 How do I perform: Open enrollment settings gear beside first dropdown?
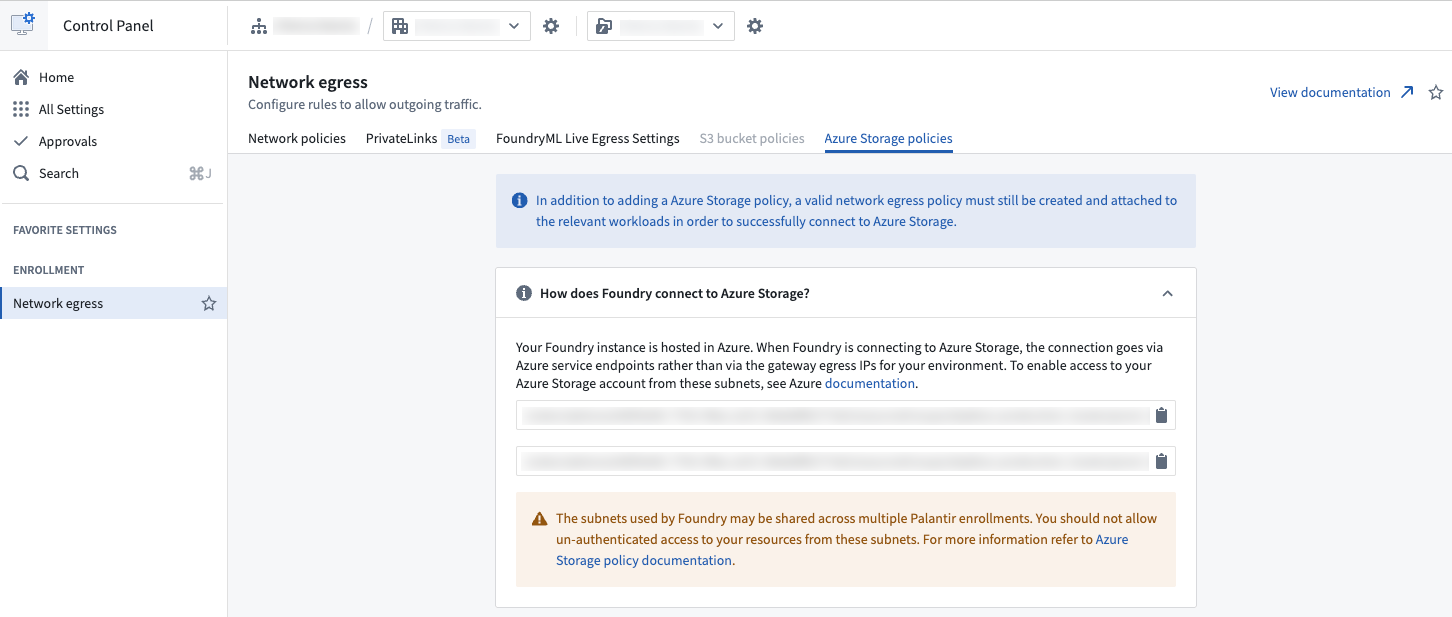[x=551, y=26]
